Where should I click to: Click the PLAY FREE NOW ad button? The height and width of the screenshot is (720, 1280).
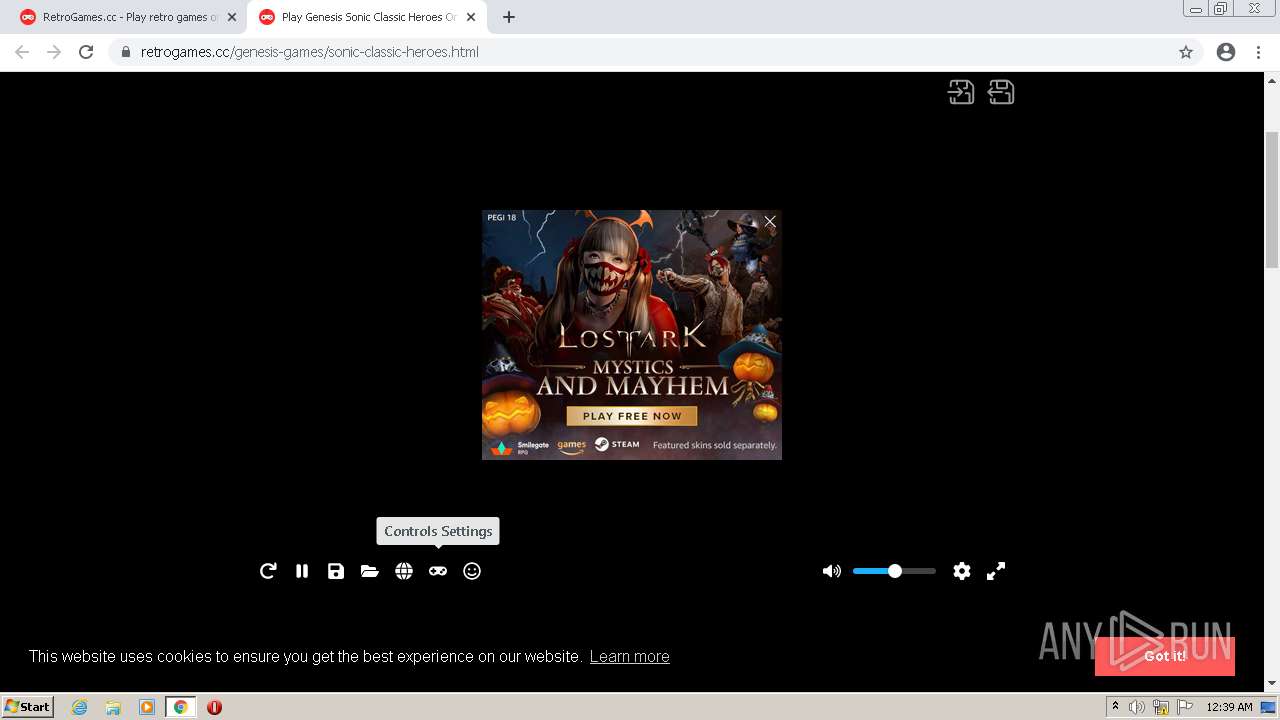(x=632, y=416)
